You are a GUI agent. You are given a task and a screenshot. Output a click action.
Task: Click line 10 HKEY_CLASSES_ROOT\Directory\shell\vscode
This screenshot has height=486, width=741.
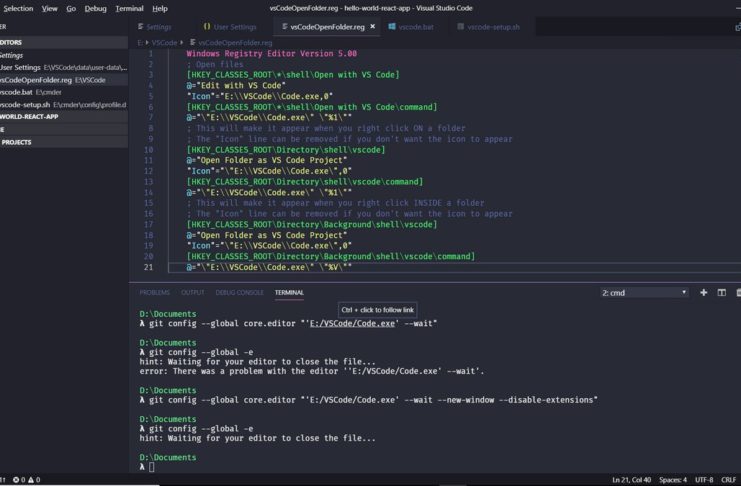(x=286, y=149)
